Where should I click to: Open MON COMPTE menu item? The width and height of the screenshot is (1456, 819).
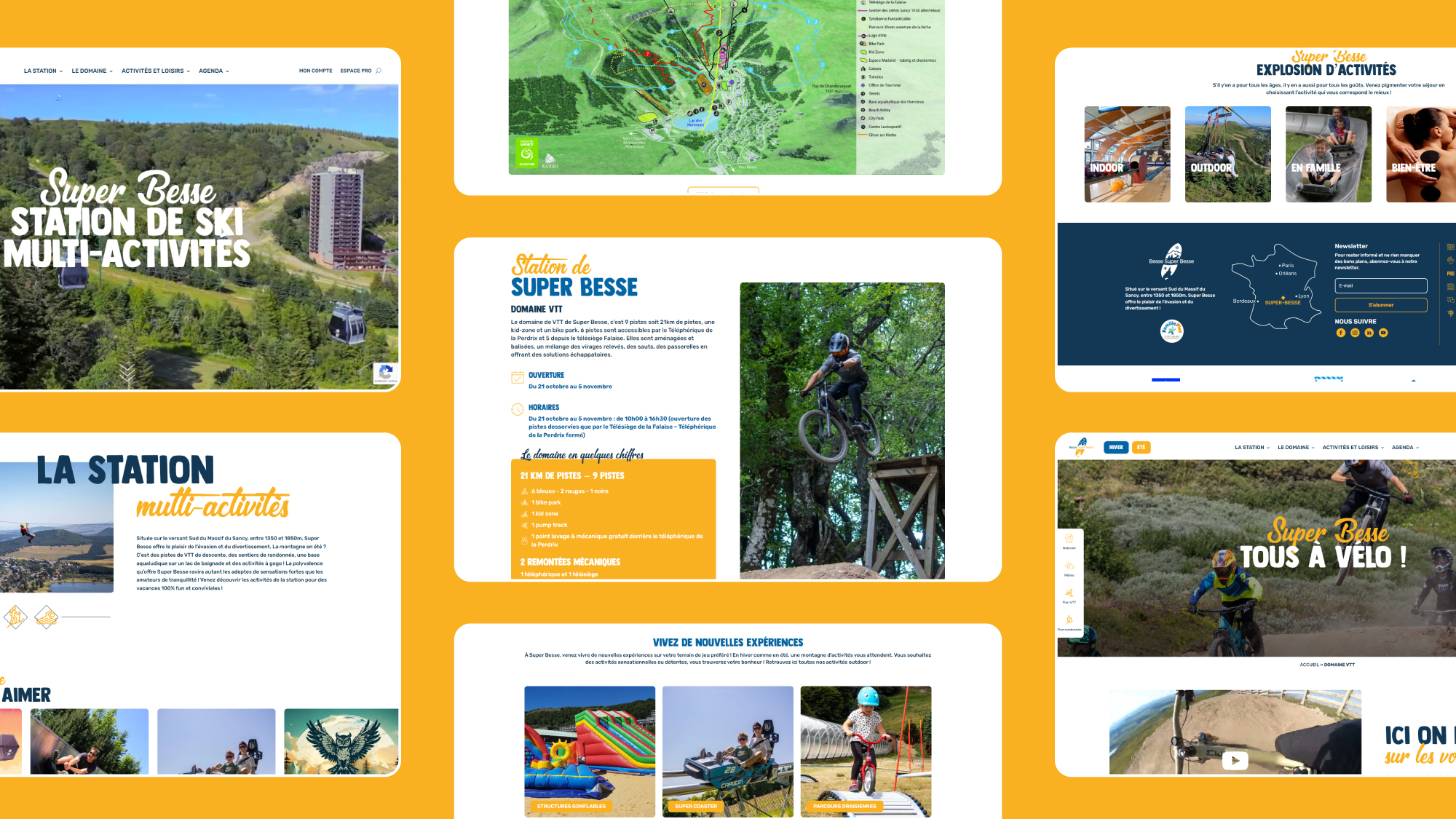314,70
